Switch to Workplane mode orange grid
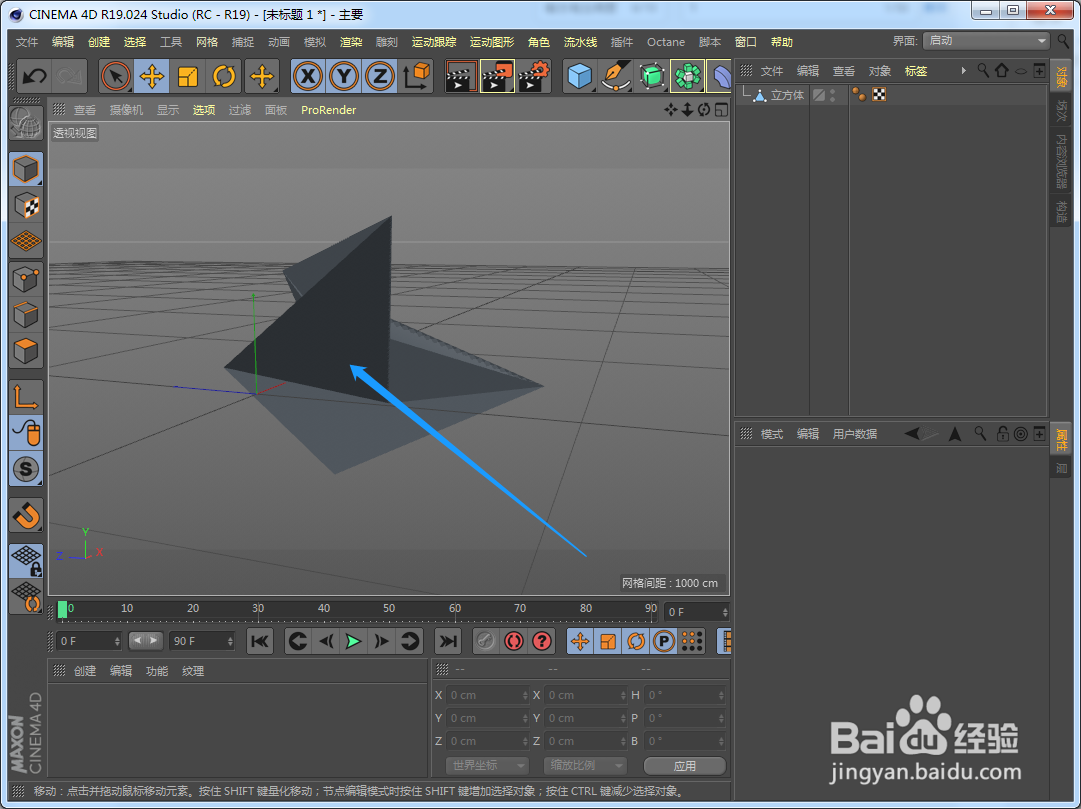The width and height of the screenshot is (1081, 809). point(26,241)
